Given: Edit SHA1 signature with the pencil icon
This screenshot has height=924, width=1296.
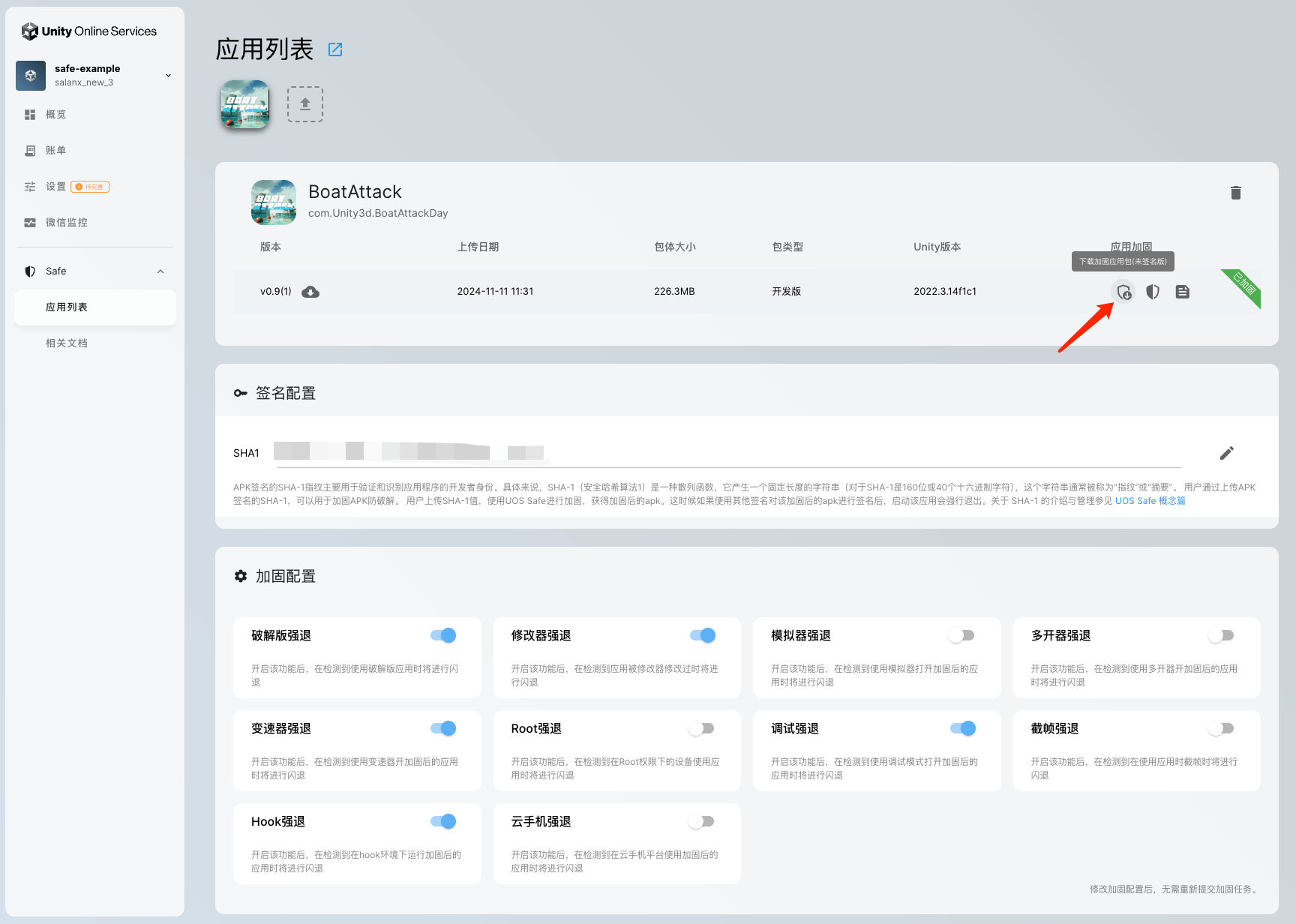Looking at the screenshot, I should [x=1226, y=453].
